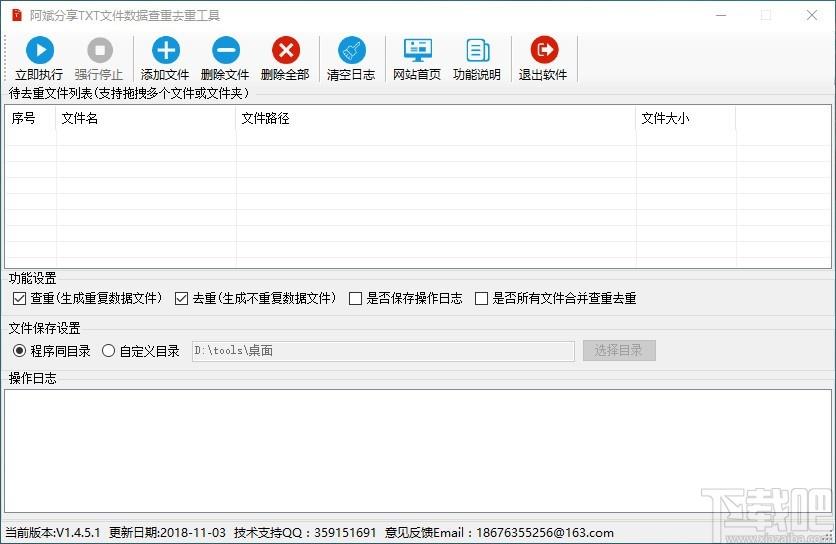Enable 是否保存操作日志 checkbox

(355, 298)
